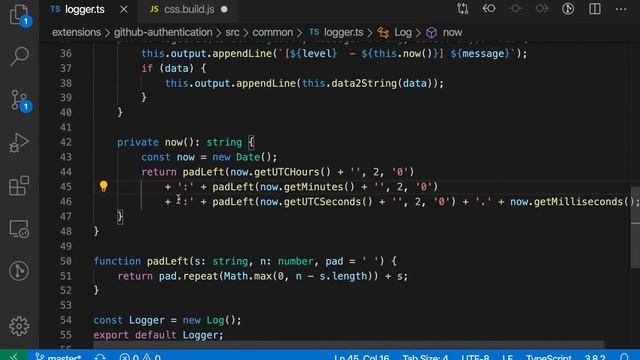The height and width of the screenshot is (360, 640).
Task: Click the horizontal scrollbar below the code
Action: coord(348,345)
